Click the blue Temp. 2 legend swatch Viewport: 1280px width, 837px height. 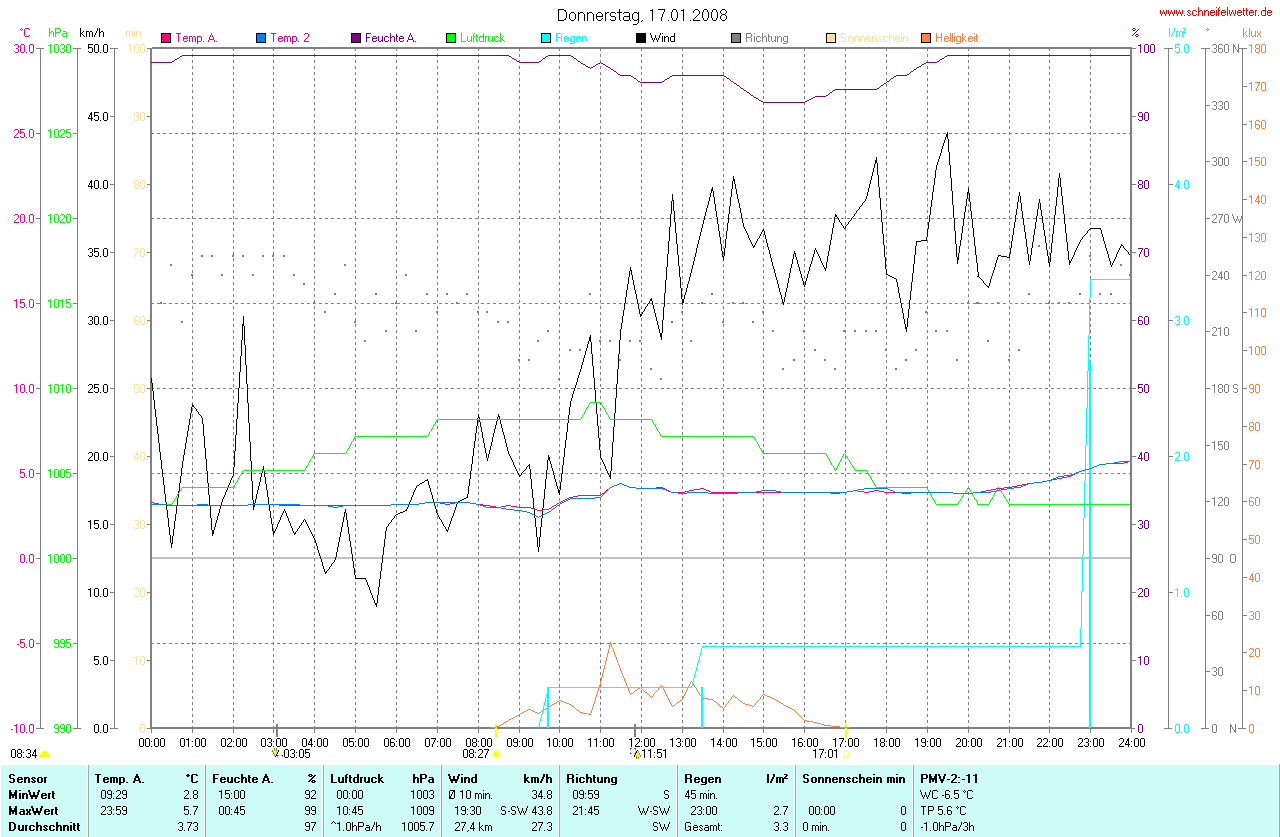coord(261,38)
